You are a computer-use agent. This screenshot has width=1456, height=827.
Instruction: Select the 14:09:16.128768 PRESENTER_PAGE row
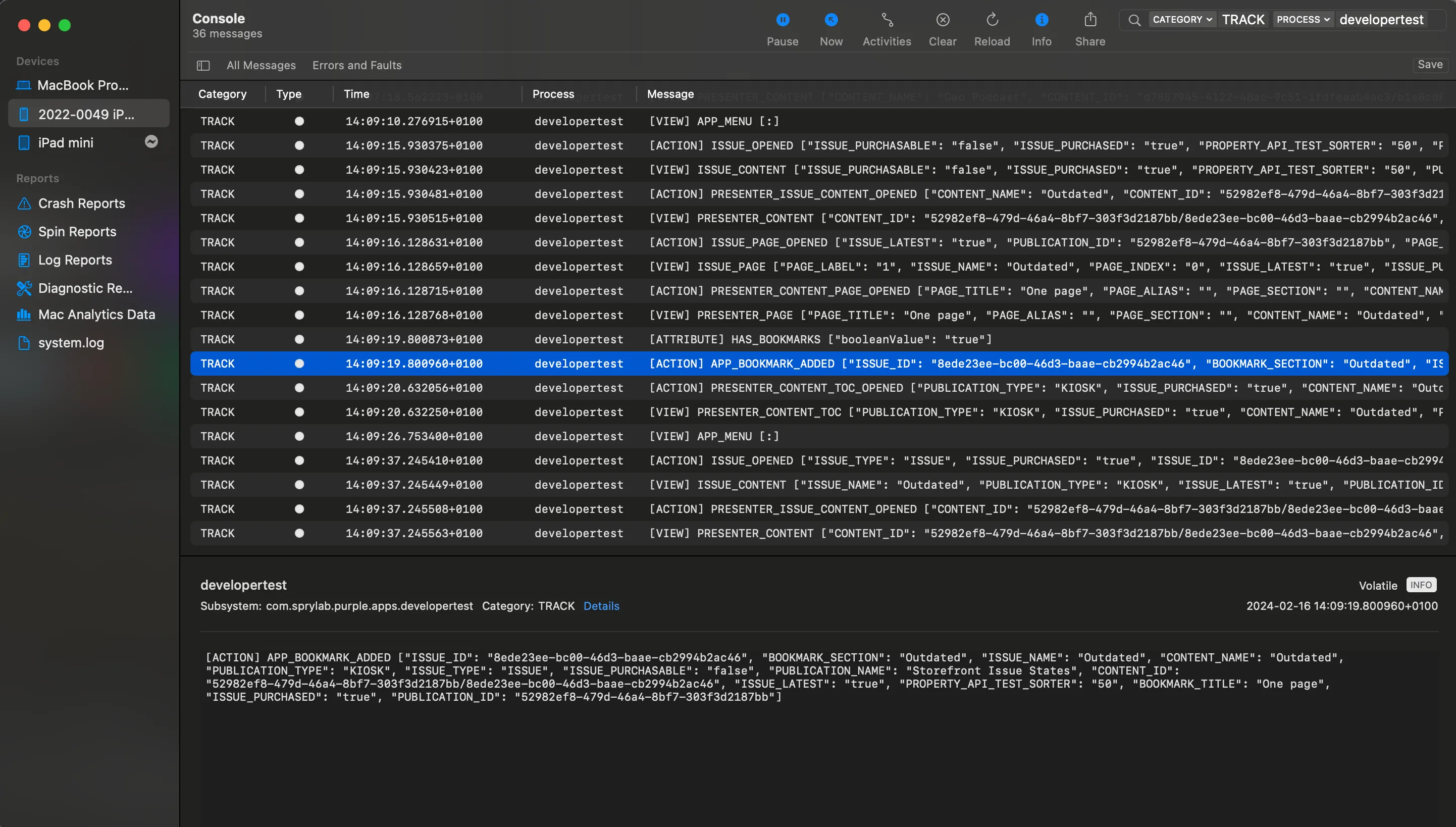(x=819, y=315)
